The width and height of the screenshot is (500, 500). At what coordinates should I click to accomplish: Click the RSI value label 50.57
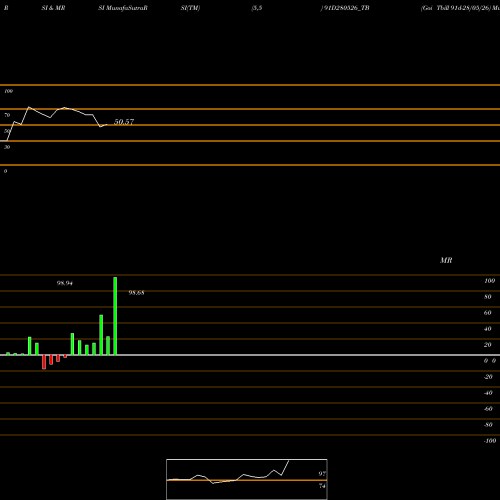click(124, 122)
